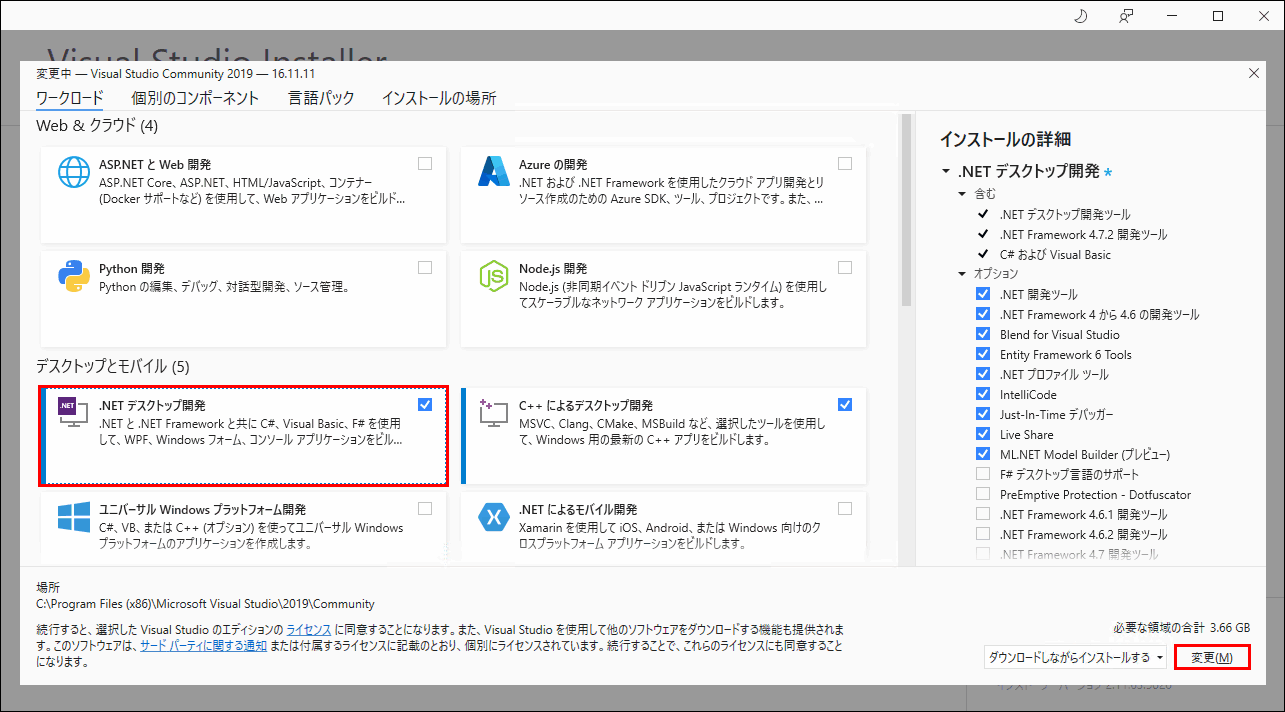This screenshot has width=1285, height=712.
Task: Enable the ASP.NET と Web 開発 workload checkbox
Action: tap(425, 163)
